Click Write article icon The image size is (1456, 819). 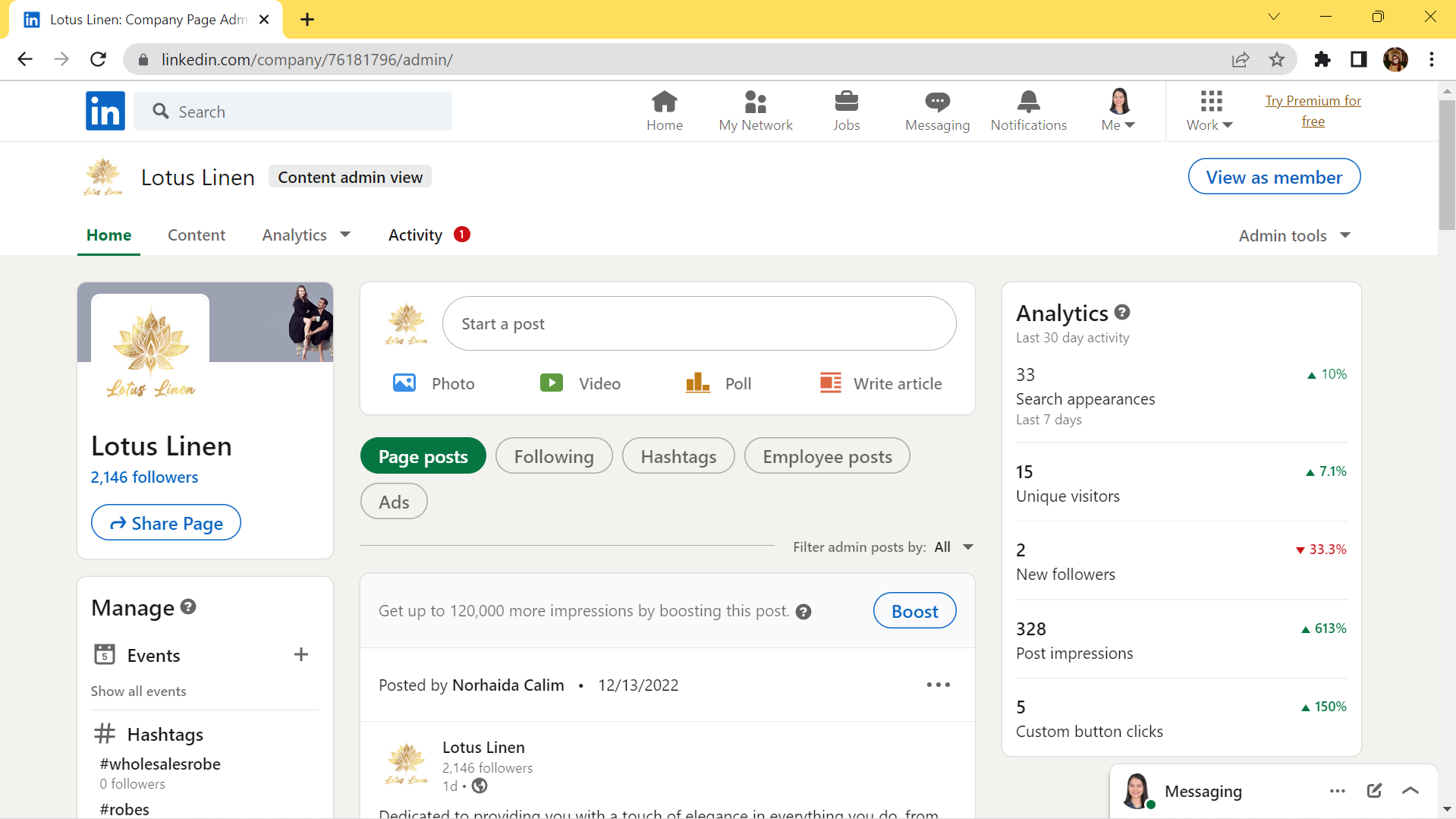click(831, 383)
